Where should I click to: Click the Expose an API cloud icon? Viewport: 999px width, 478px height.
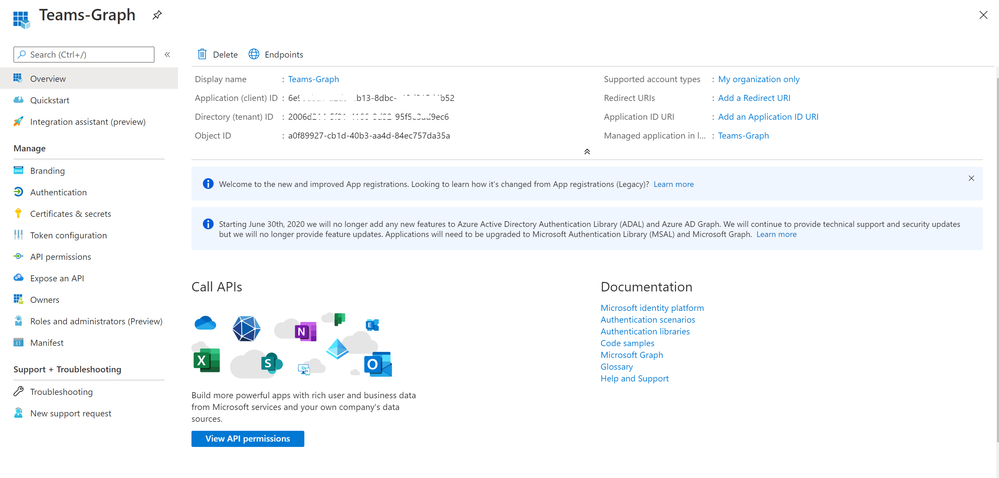[18, 279]
